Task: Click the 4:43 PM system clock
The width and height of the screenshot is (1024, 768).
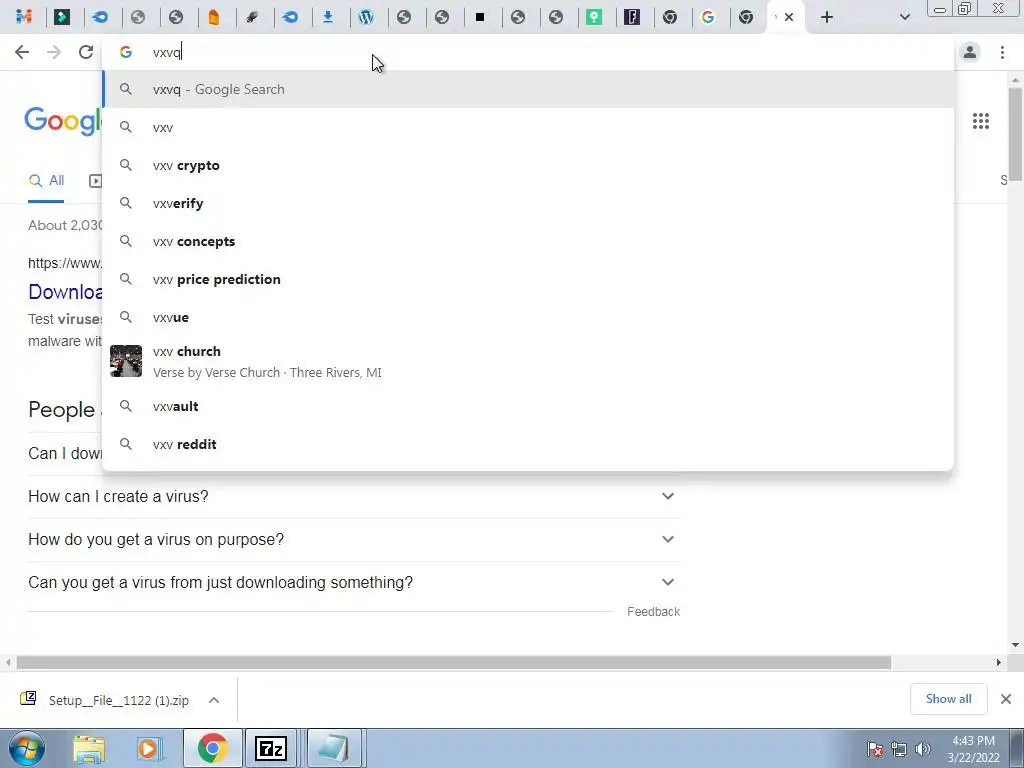Action: coord(973,748)
